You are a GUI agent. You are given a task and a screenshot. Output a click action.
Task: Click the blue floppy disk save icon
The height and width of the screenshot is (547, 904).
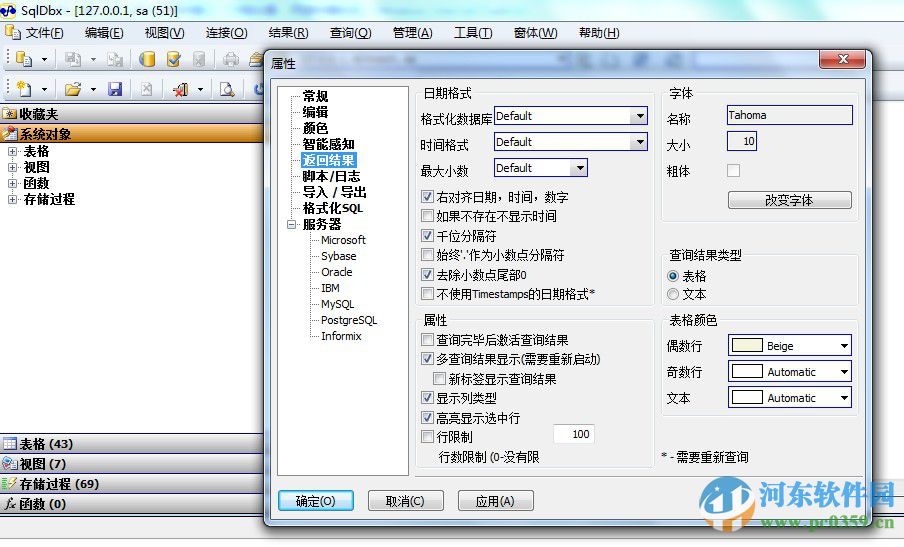click(115, 89)
